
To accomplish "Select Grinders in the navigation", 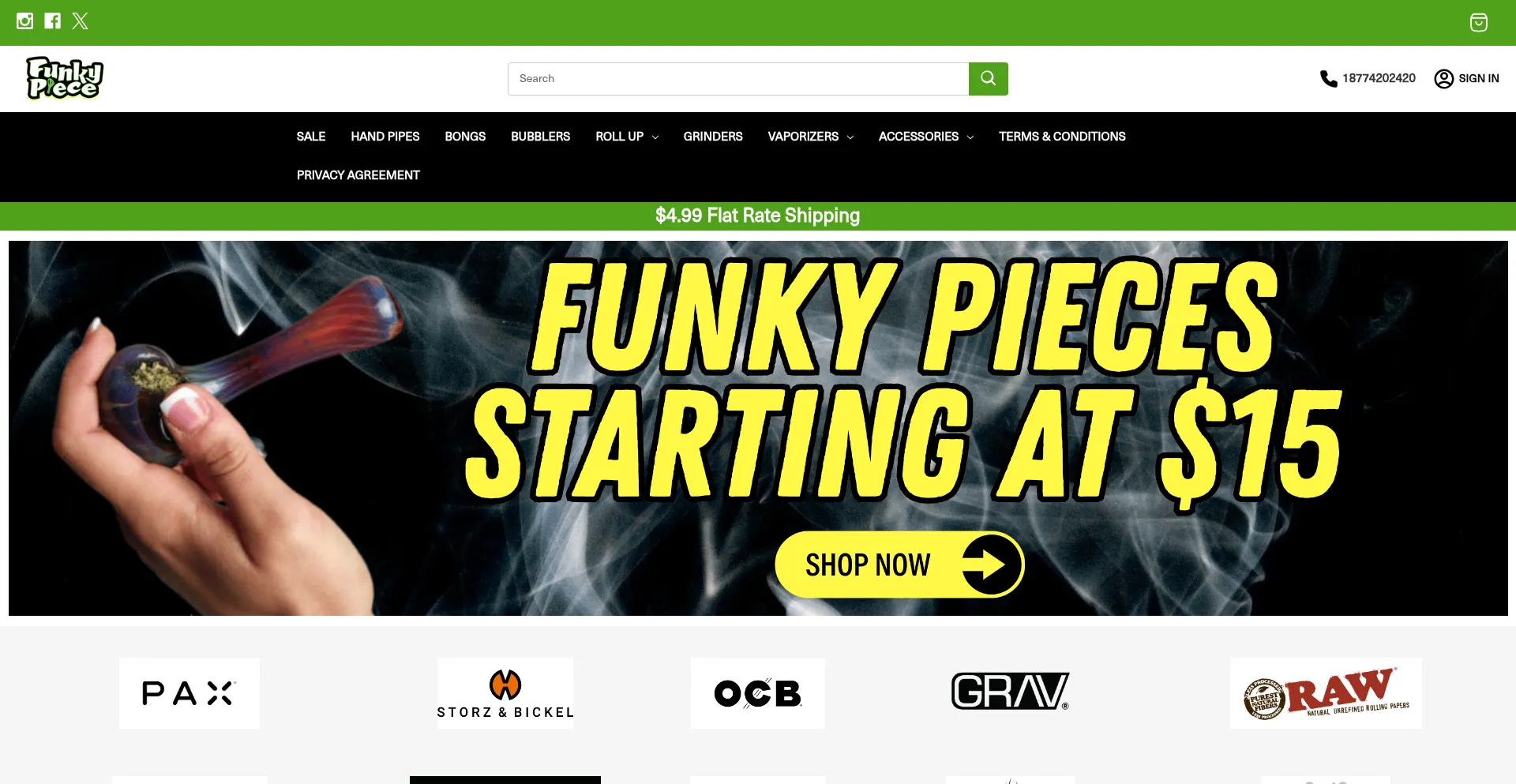I will [713, 137].
